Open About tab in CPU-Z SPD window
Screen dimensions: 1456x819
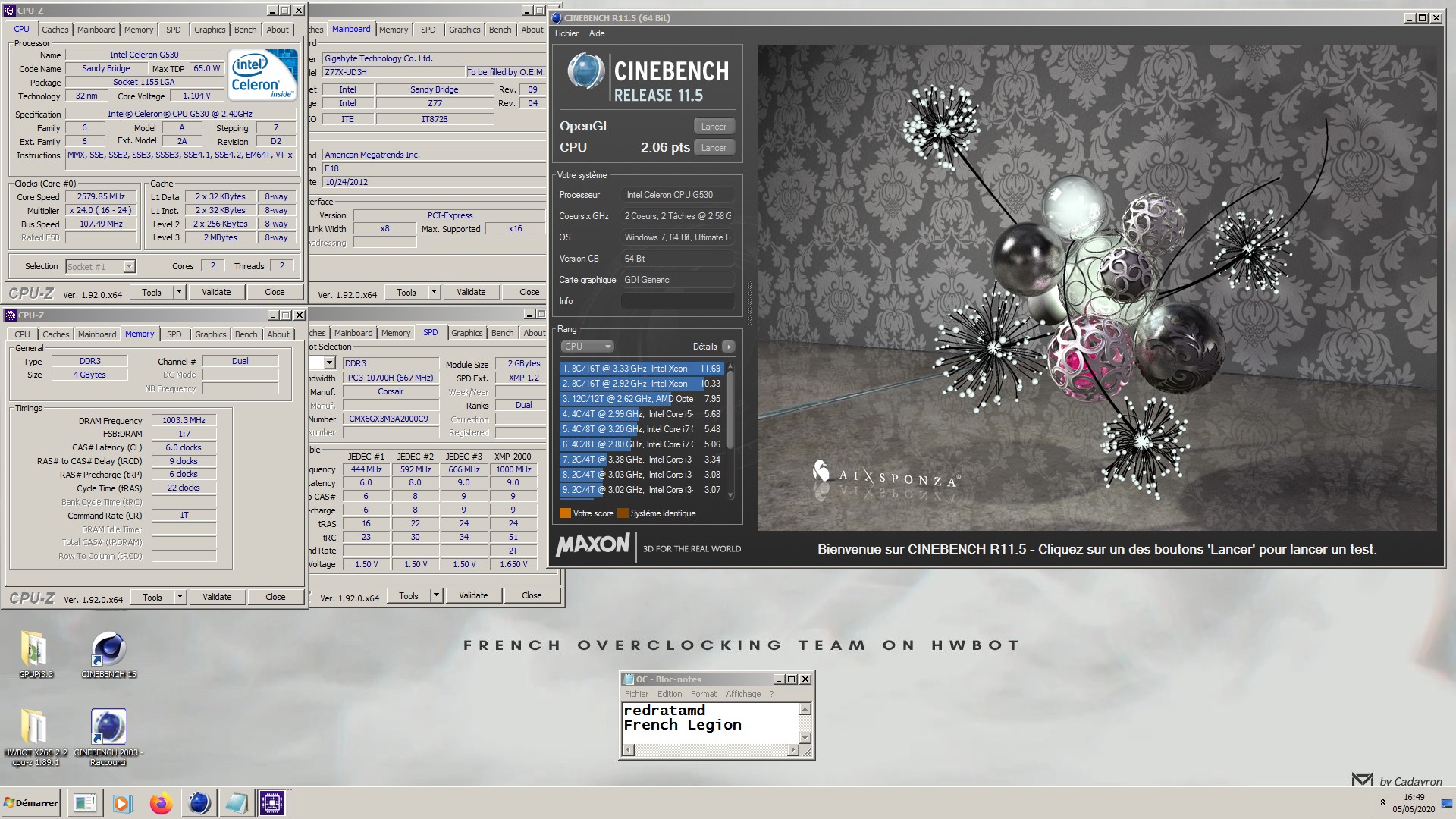tap(534, 333)
